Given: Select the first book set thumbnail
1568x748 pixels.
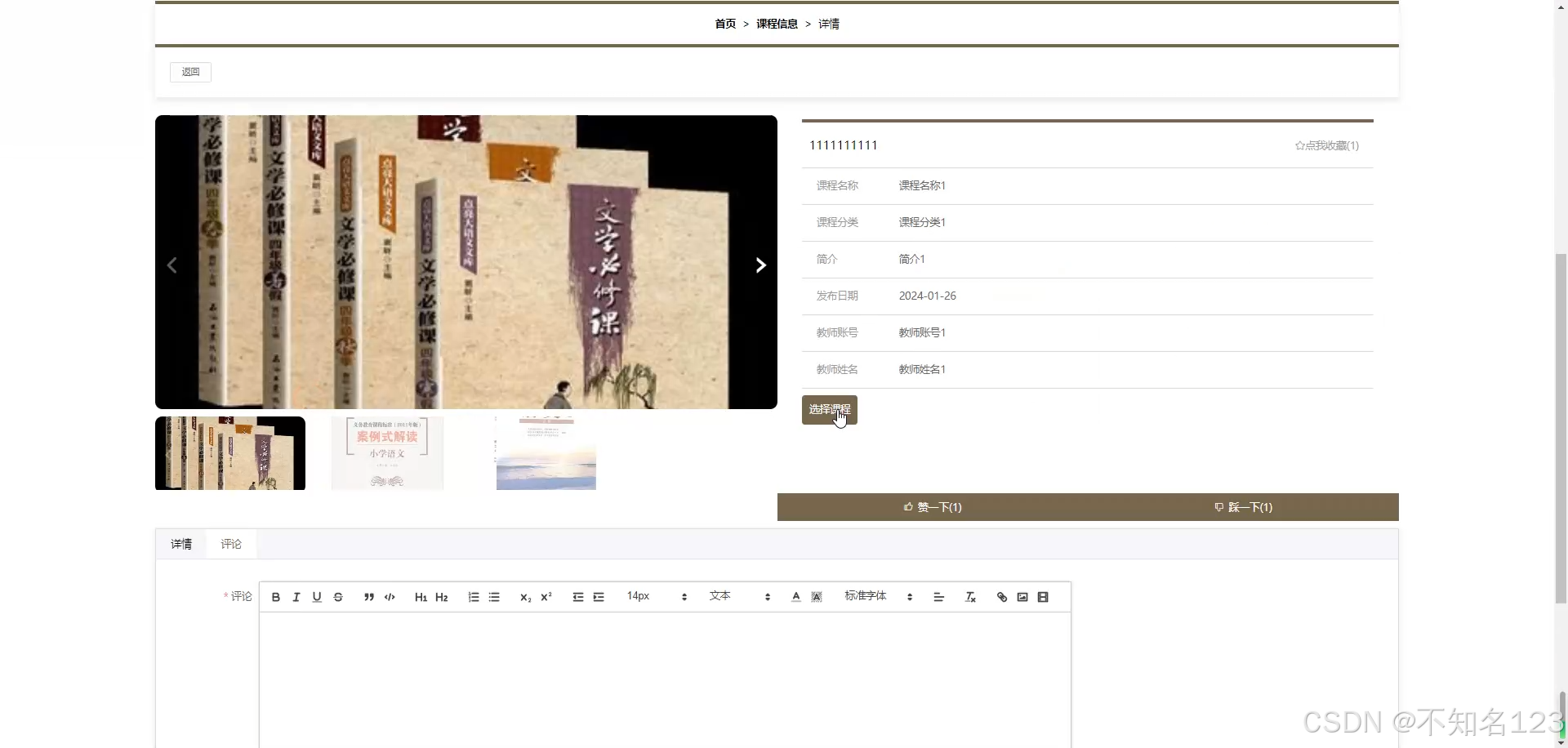Looking at the screenshot, I should tap(230, 453).
